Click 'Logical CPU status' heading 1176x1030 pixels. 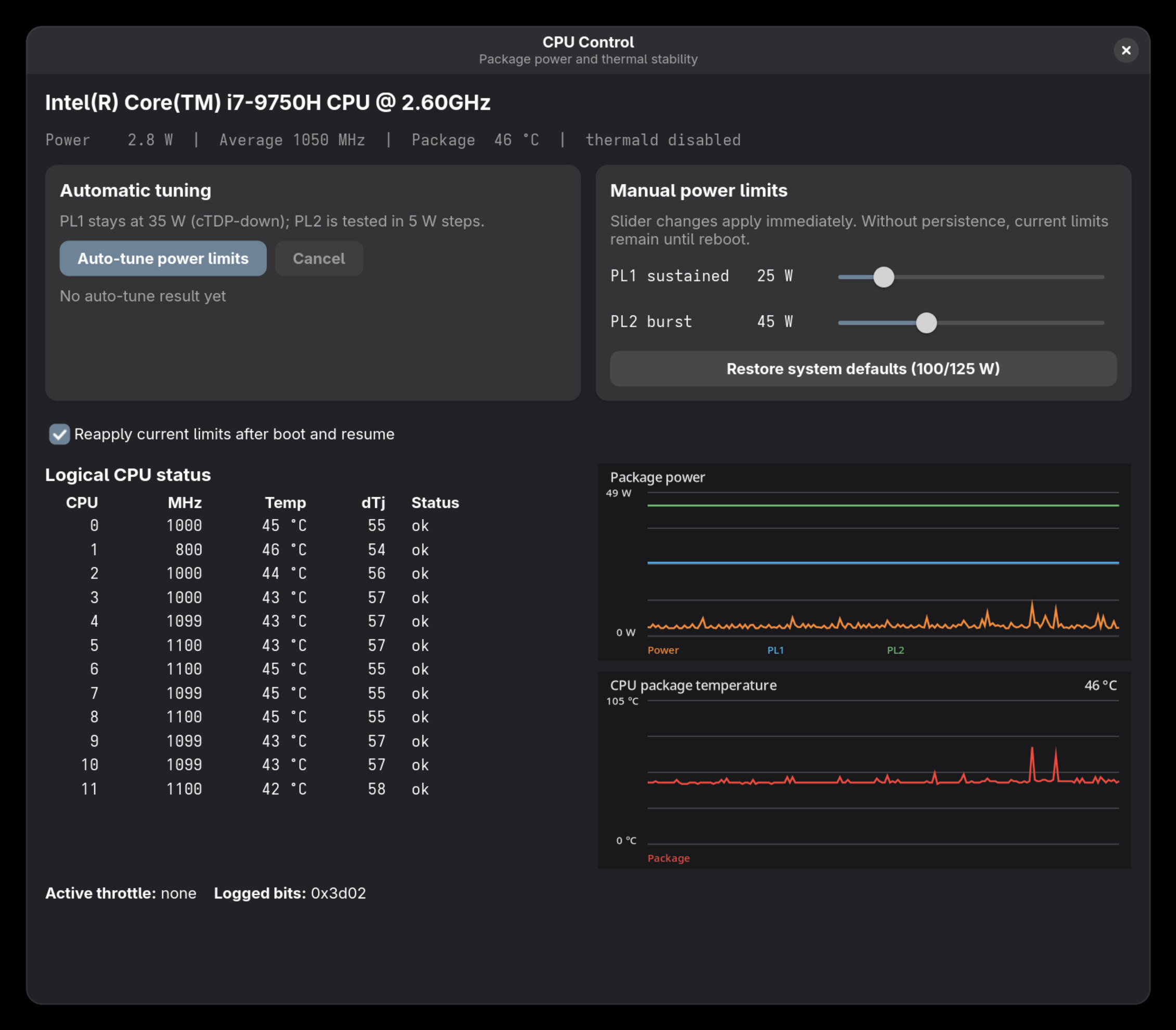pyautogui.click(x=127, y=475)
